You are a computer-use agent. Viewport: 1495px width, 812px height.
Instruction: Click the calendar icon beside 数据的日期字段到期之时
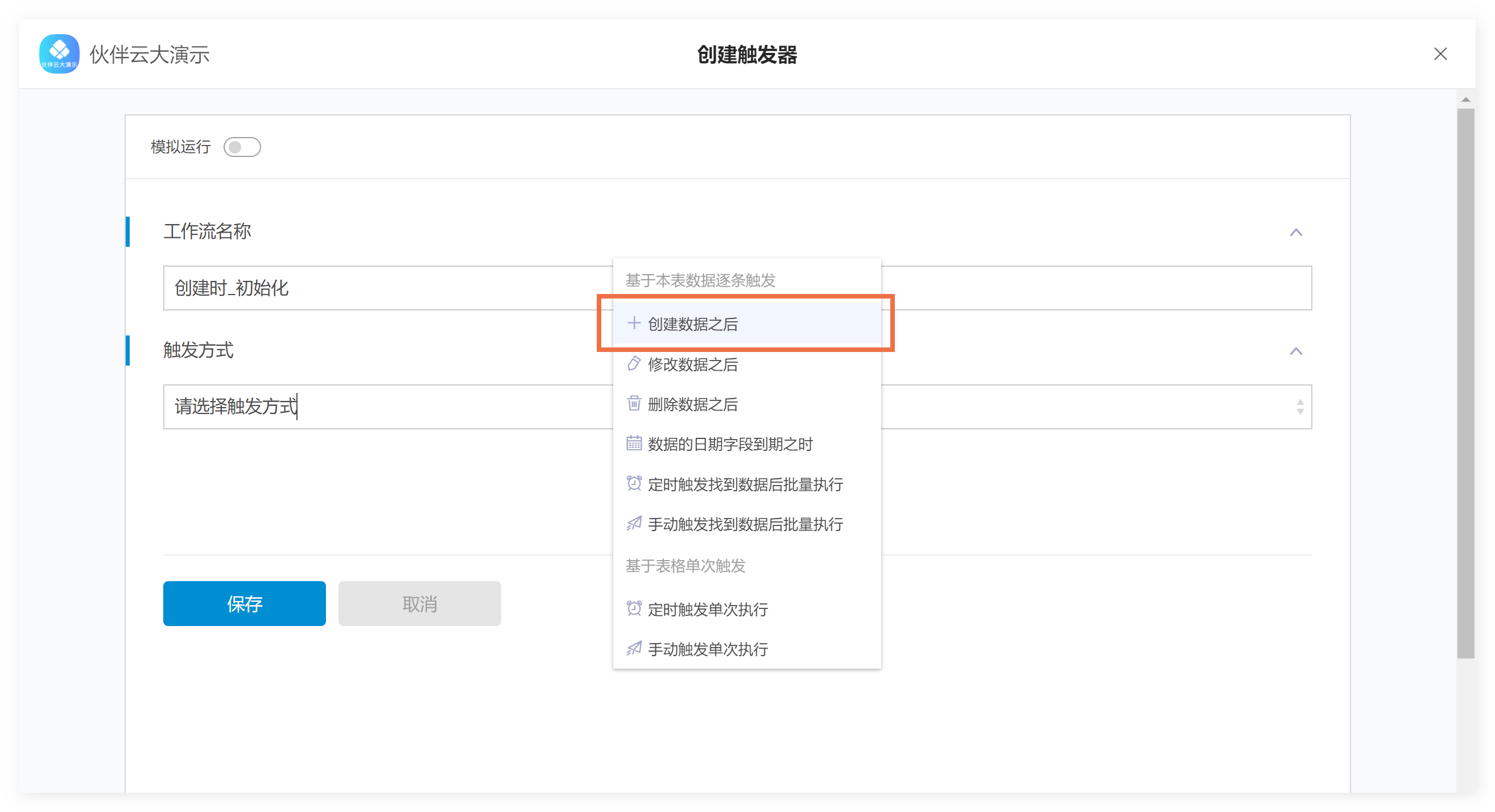coord(634,444)
